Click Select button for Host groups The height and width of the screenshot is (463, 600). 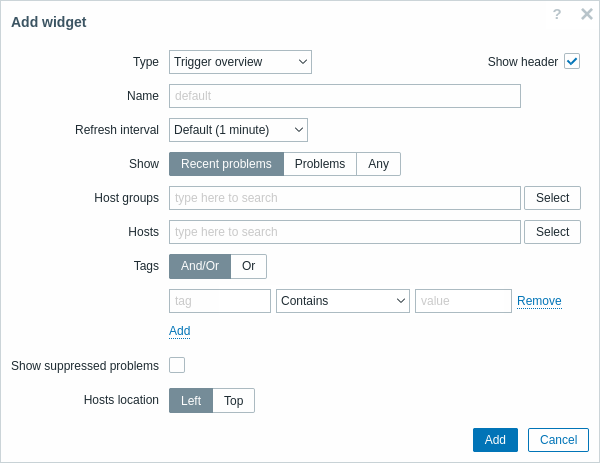tap(552, 198)
